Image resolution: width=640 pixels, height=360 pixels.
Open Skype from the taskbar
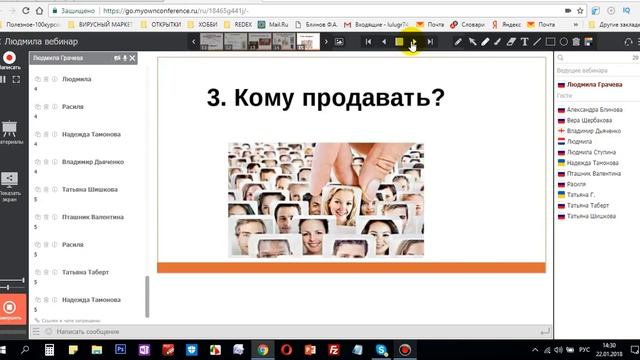pyautogui.click(x=381, y=350)
